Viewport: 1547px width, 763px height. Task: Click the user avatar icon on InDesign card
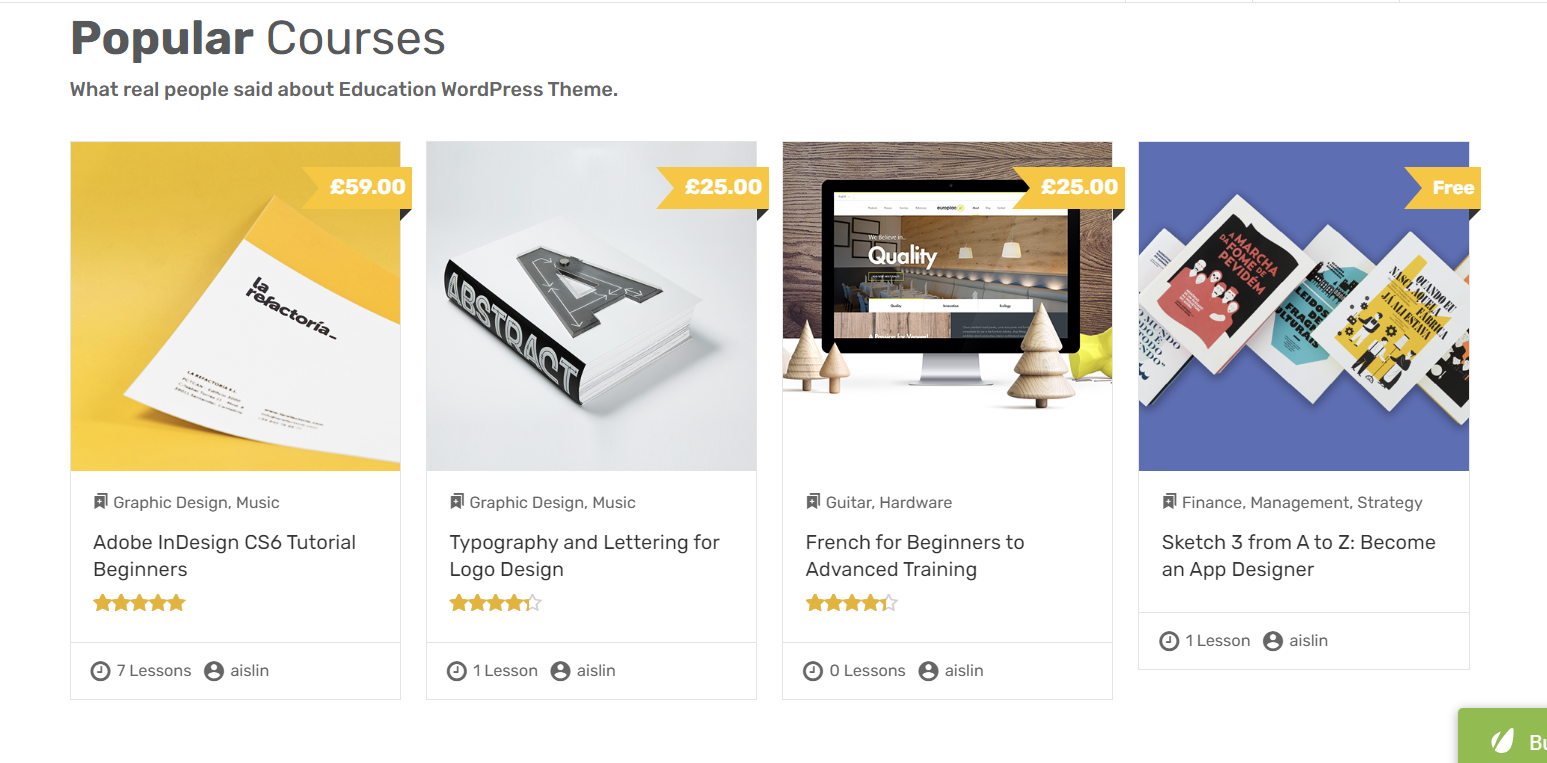point(214,671)
